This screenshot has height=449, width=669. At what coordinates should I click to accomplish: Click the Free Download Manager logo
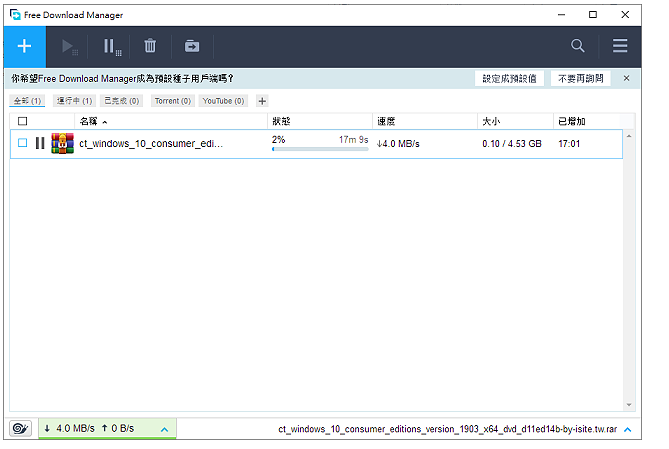[x=15, y=15]
